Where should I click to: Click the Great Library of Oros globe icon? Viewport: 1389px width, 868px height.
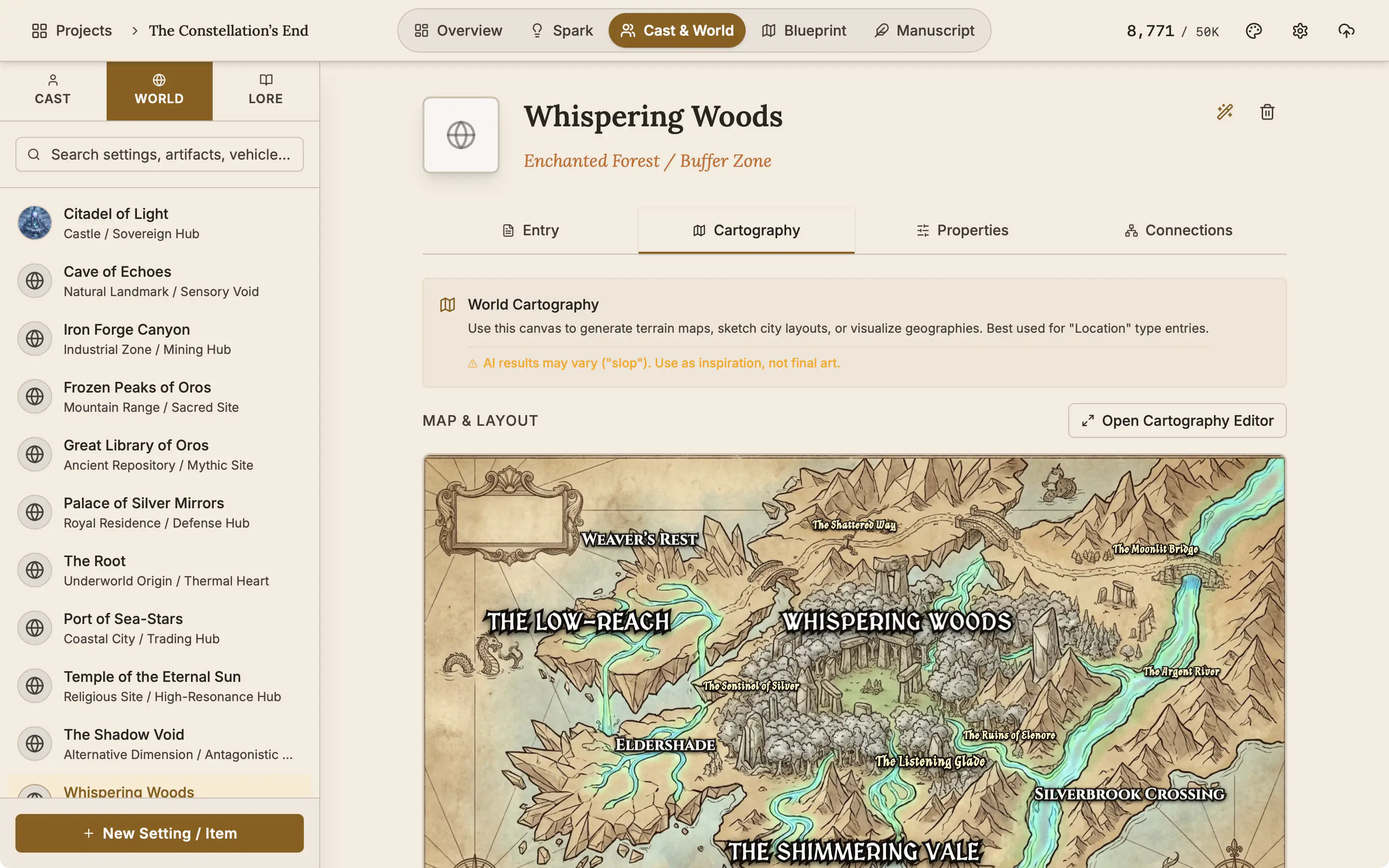coord(34,454)
